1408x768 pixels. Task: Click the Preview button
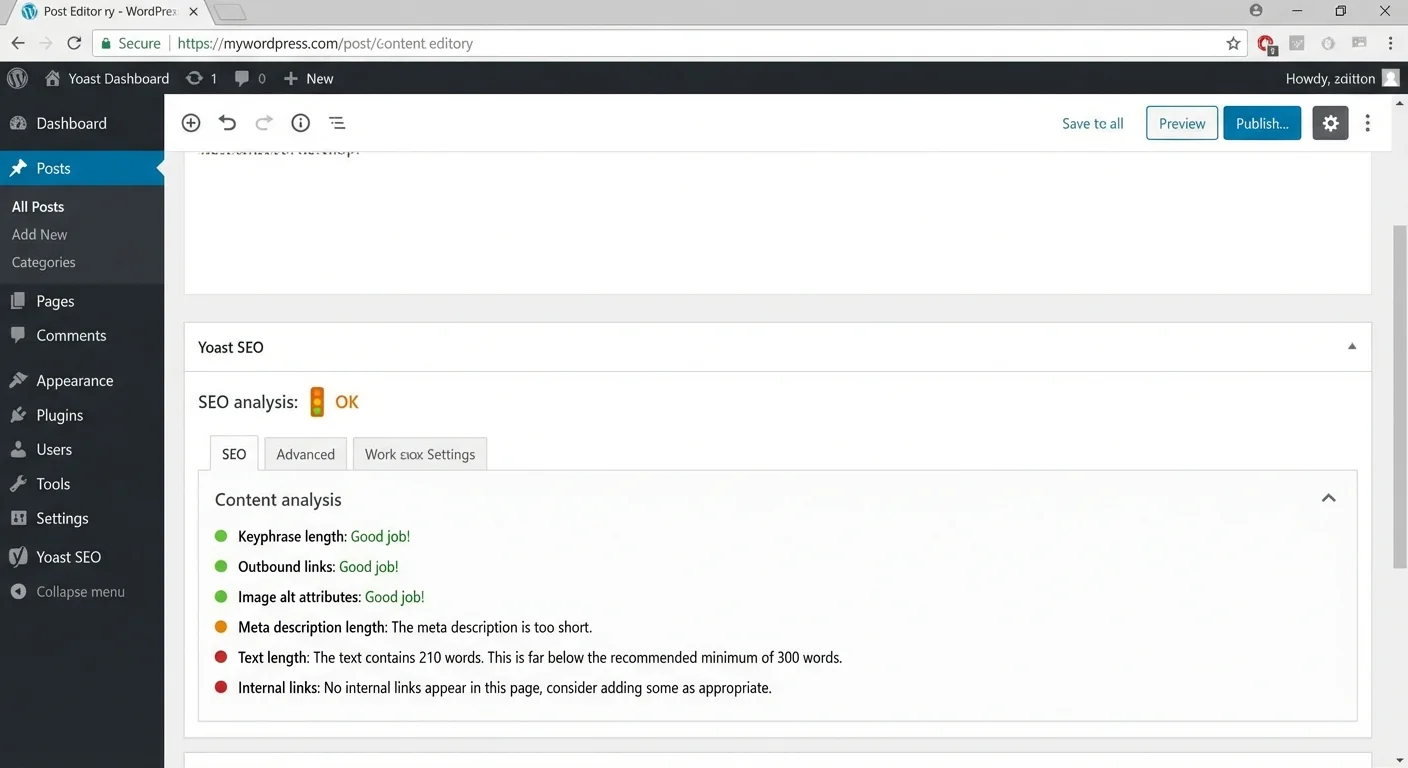1182,123
